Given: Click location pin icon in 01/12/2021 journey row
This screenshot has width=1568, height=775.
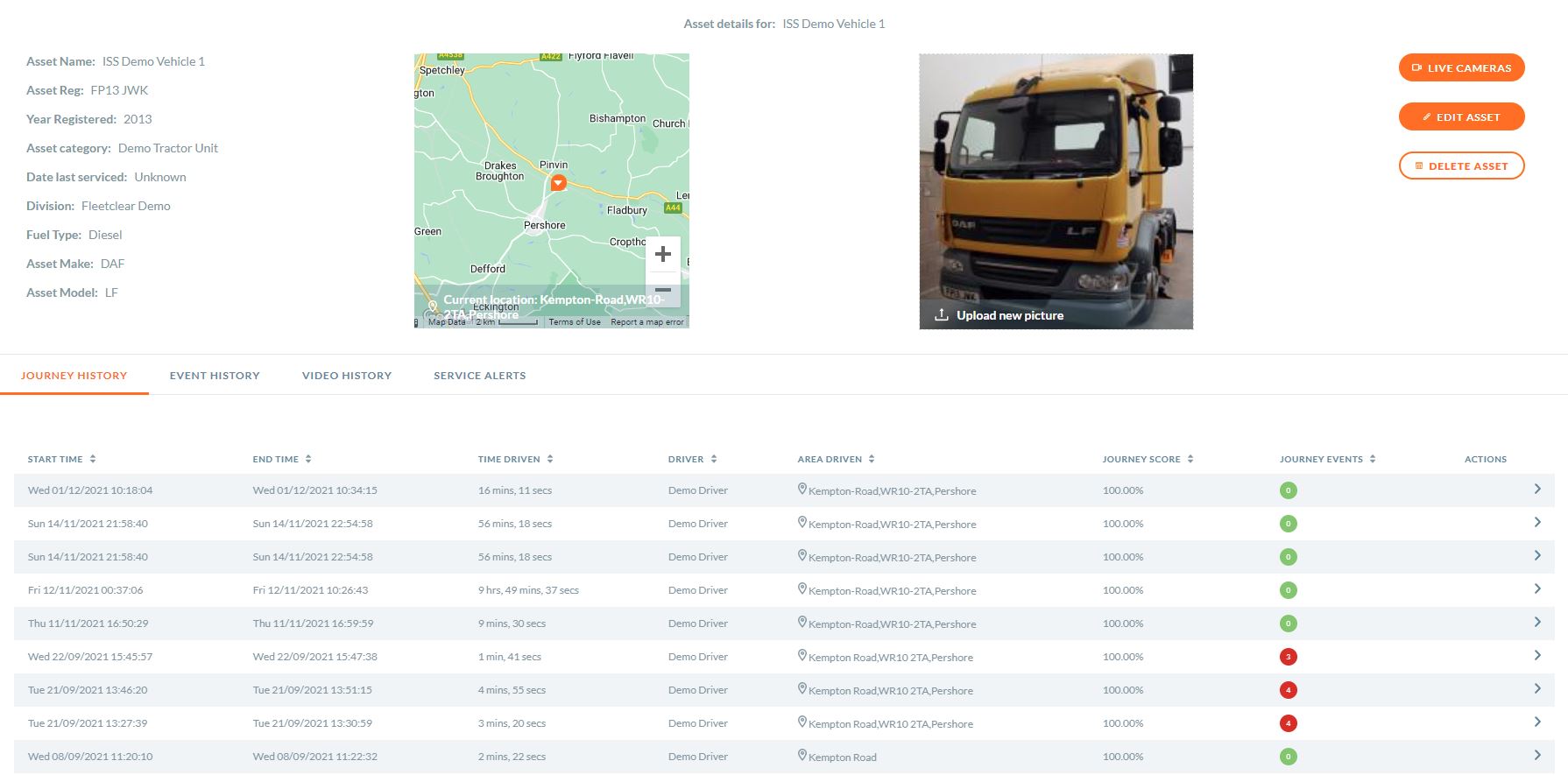Looking at the screenshot, I should click(802, 489).
